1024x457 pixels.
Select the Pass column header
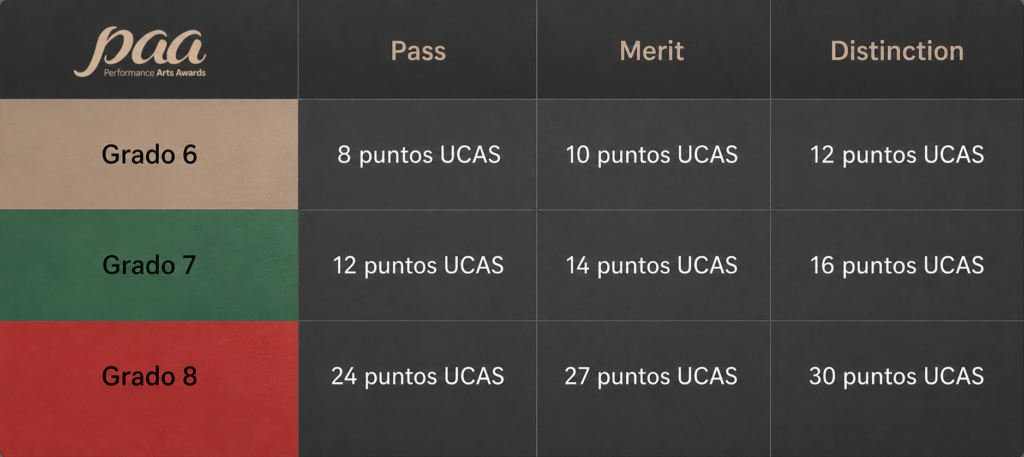[418, 51]
